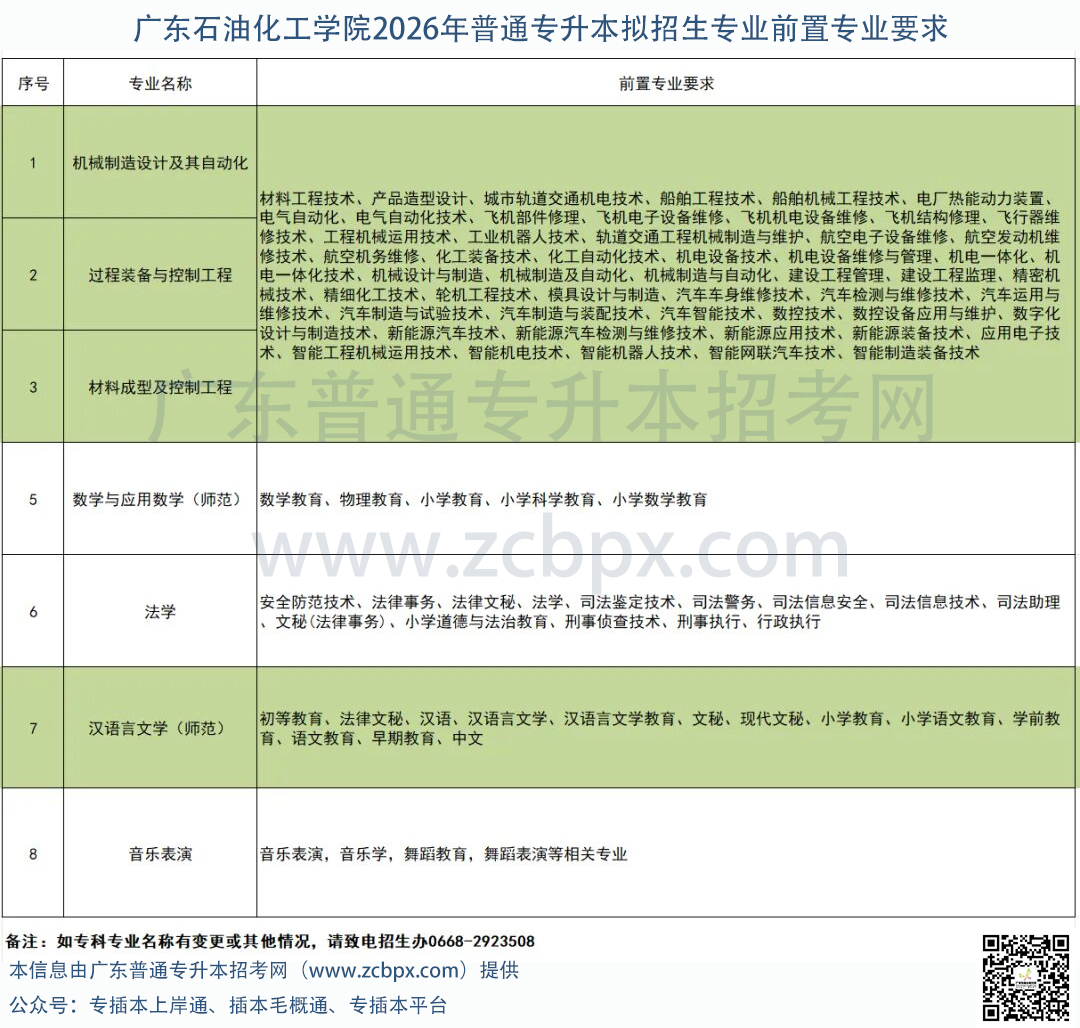This screenshot has width=1080, height=1028.
Task: Click serial number 7 cell
Action: (x=33, y=728)
